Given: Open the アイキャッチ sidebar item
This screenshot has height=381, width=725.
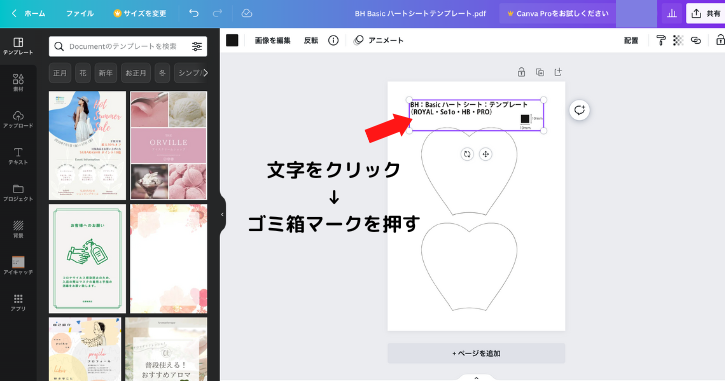Looking at the screenshot, I should point(18,265).
